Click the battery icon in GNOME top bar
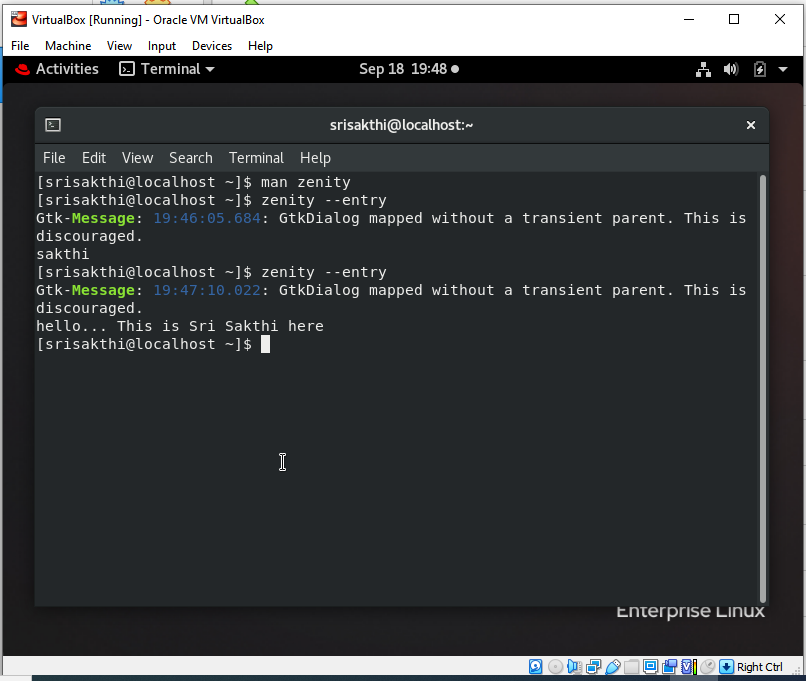Image resolution: width=806 pixels, height=681 pixels. 760,69
